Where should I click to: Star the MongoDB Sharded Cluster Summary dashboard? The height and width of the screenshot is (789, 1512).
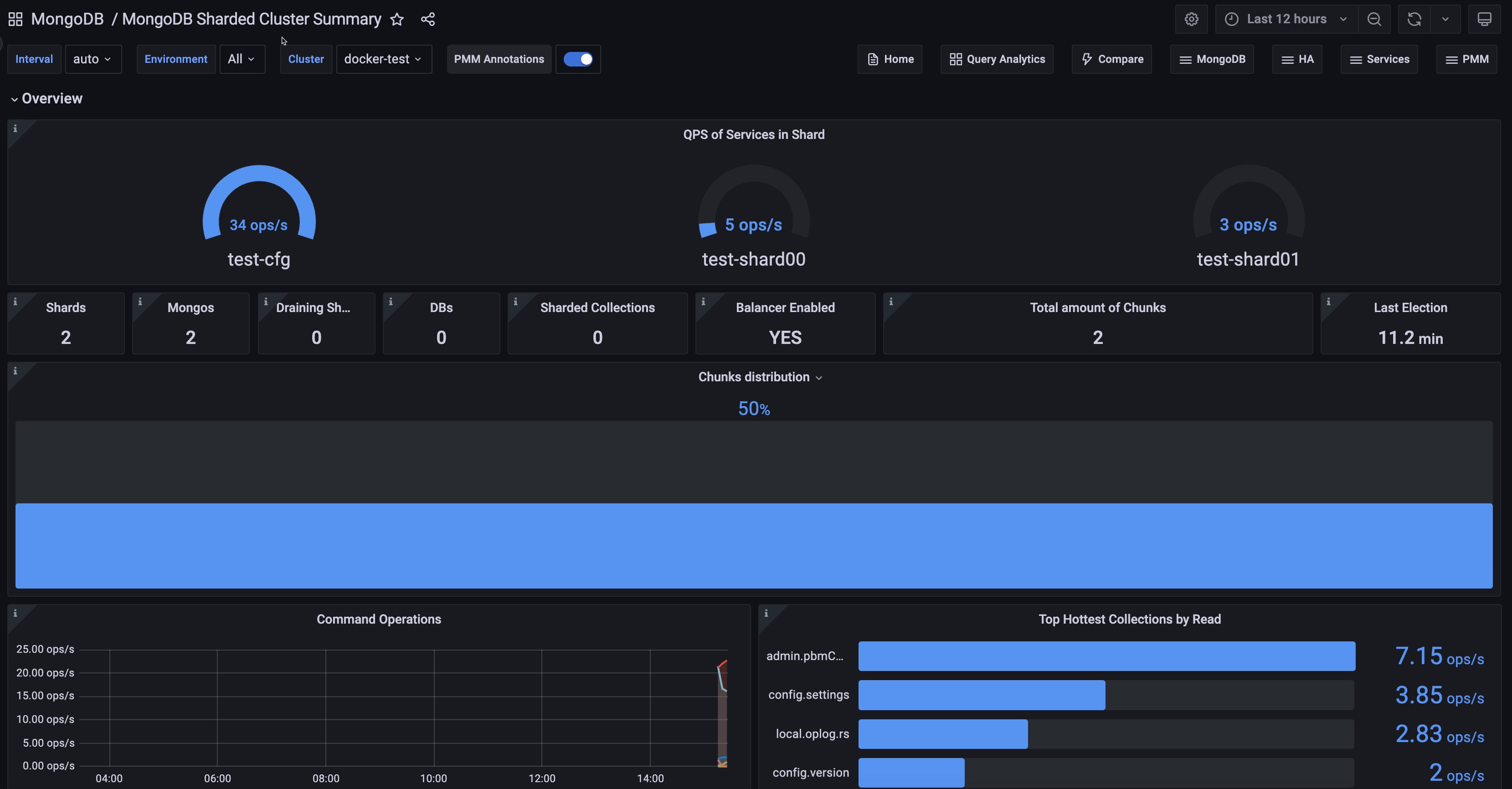397,19
